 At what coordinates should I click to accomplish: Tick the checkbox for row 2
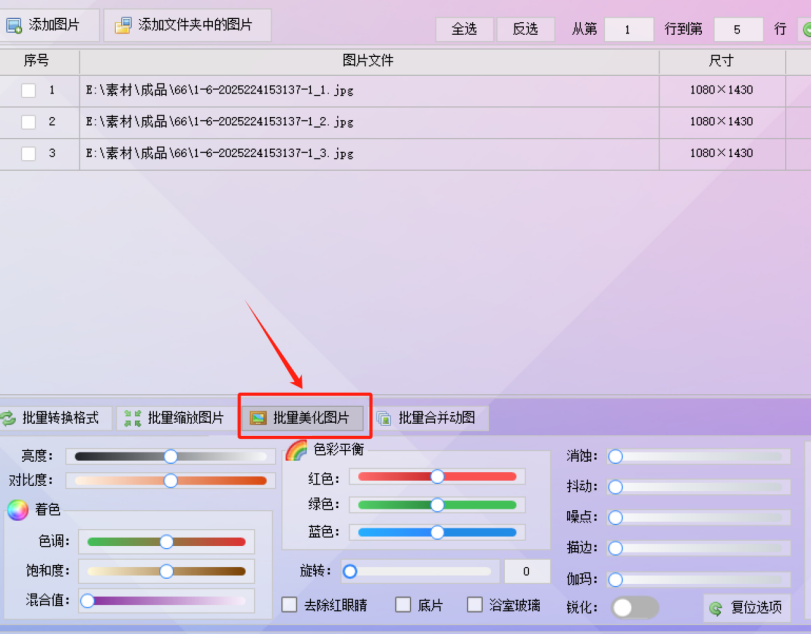[x=28, y=122]
